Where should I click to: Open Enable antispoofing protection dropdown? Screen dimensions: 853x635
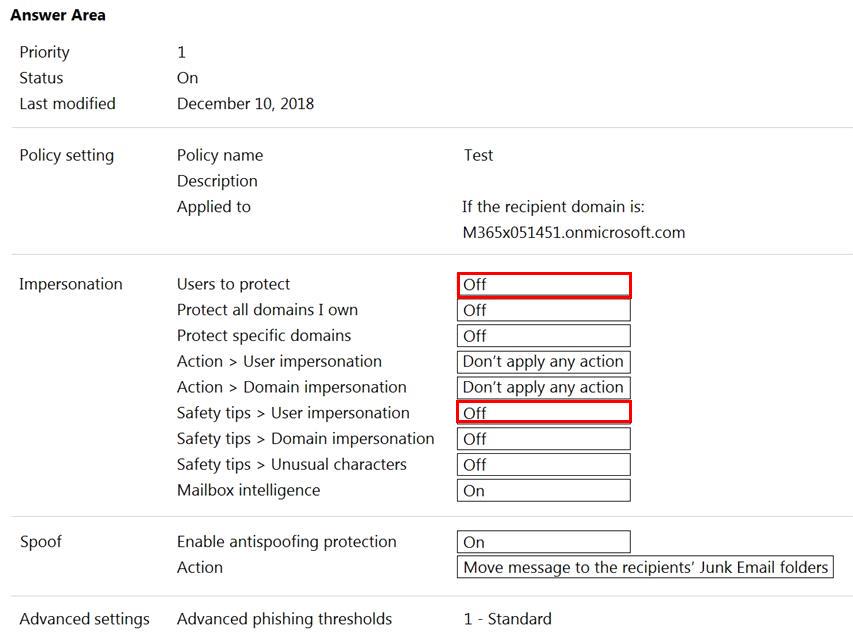(x=544, y=542)
